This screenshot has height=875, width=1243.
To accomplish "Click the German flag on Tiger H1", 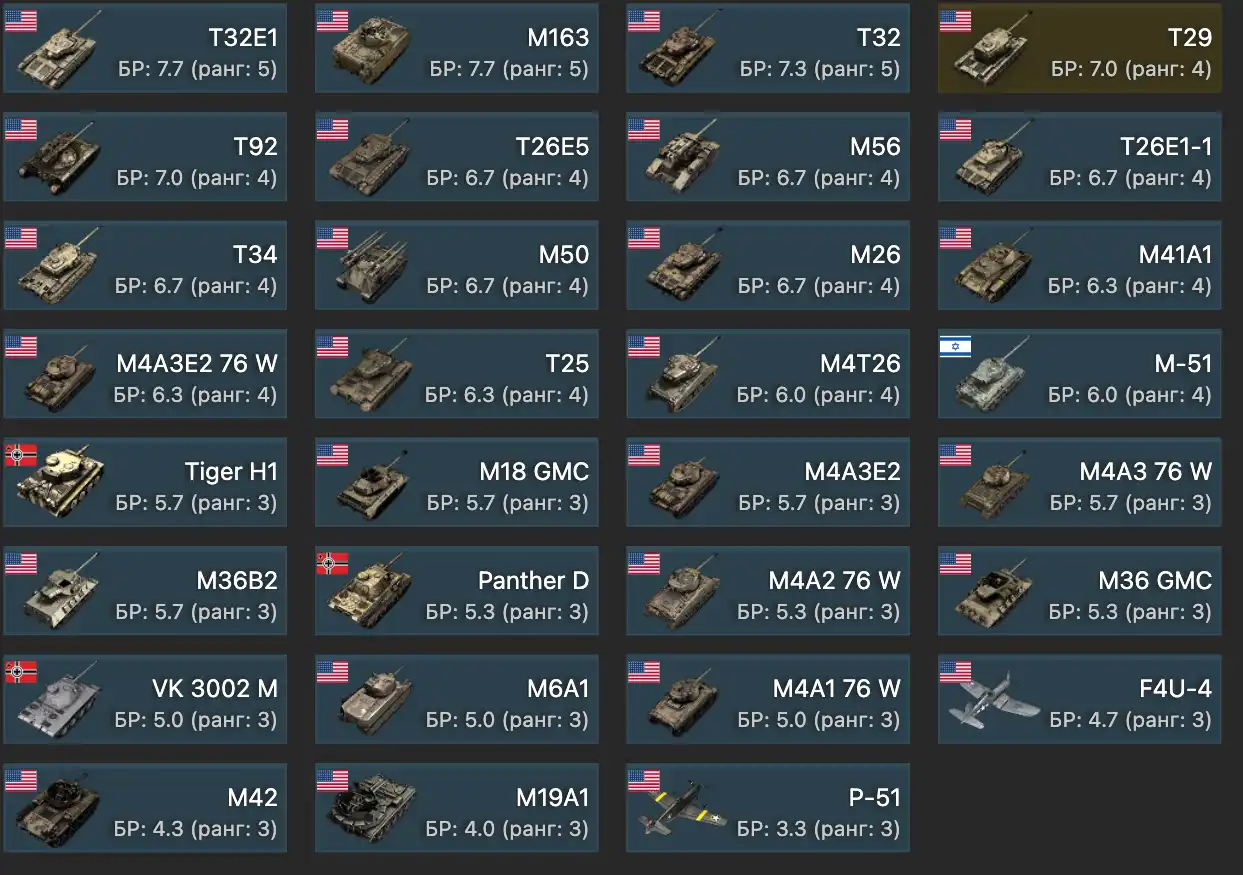I will tap(21, 455).
